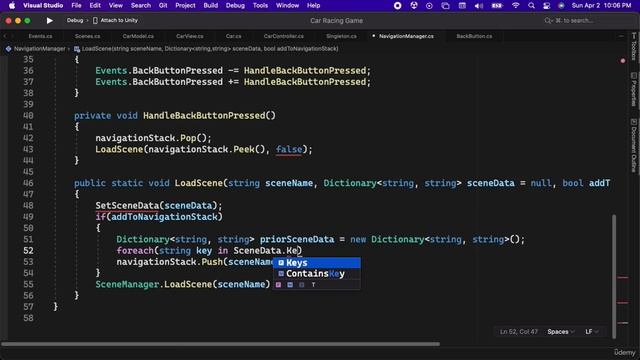
Task: Open the Edit menu
Action: 95,6
